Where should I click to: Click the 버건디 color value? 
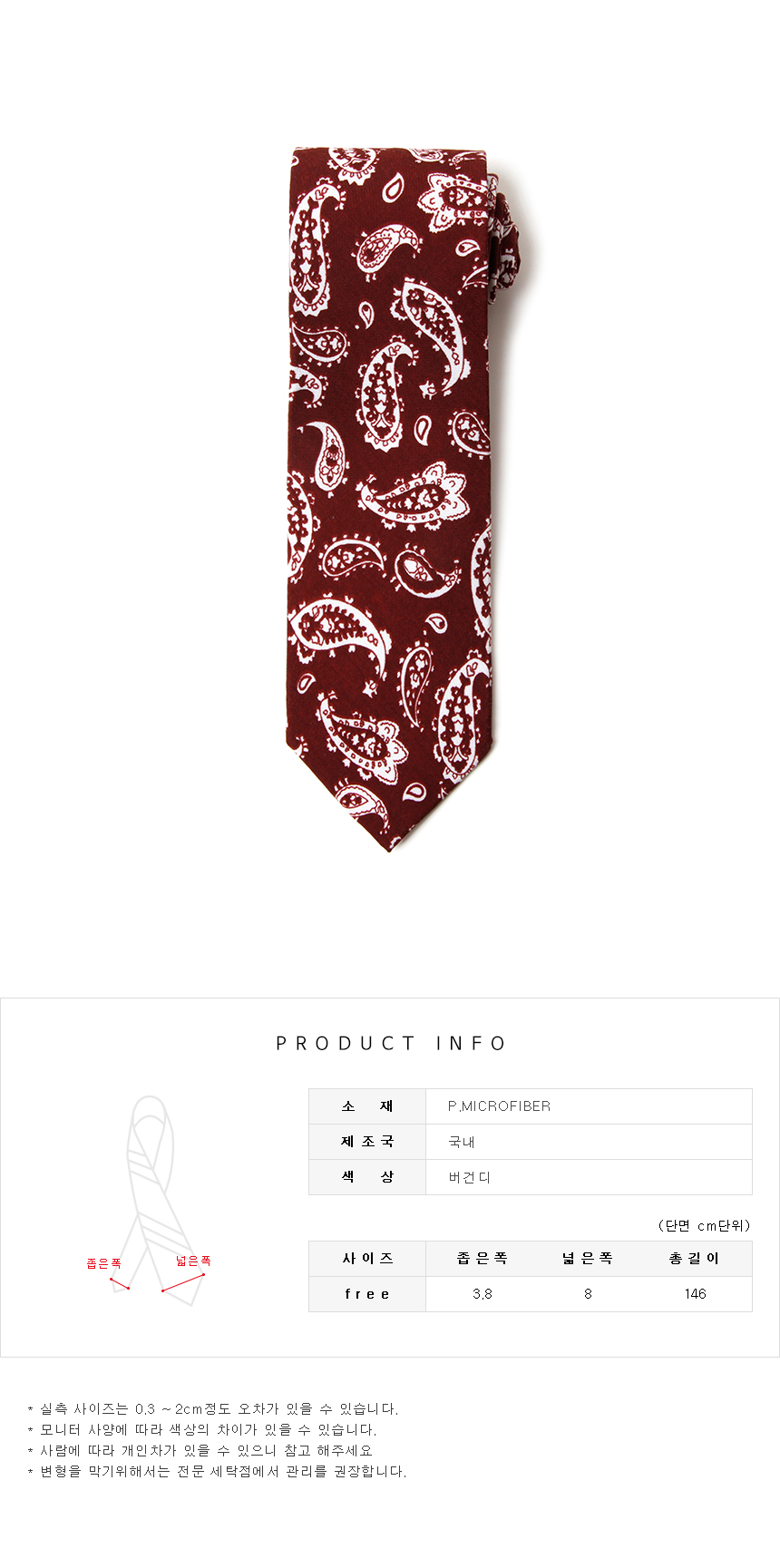pyautogui.click(x=469, y=1177)
